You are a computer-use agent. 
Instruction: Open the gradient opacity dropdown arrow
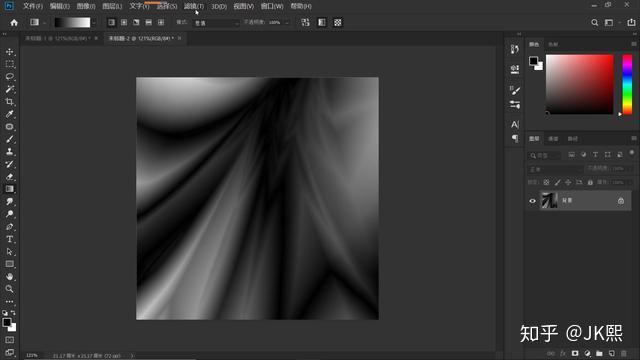click(287, 23)
